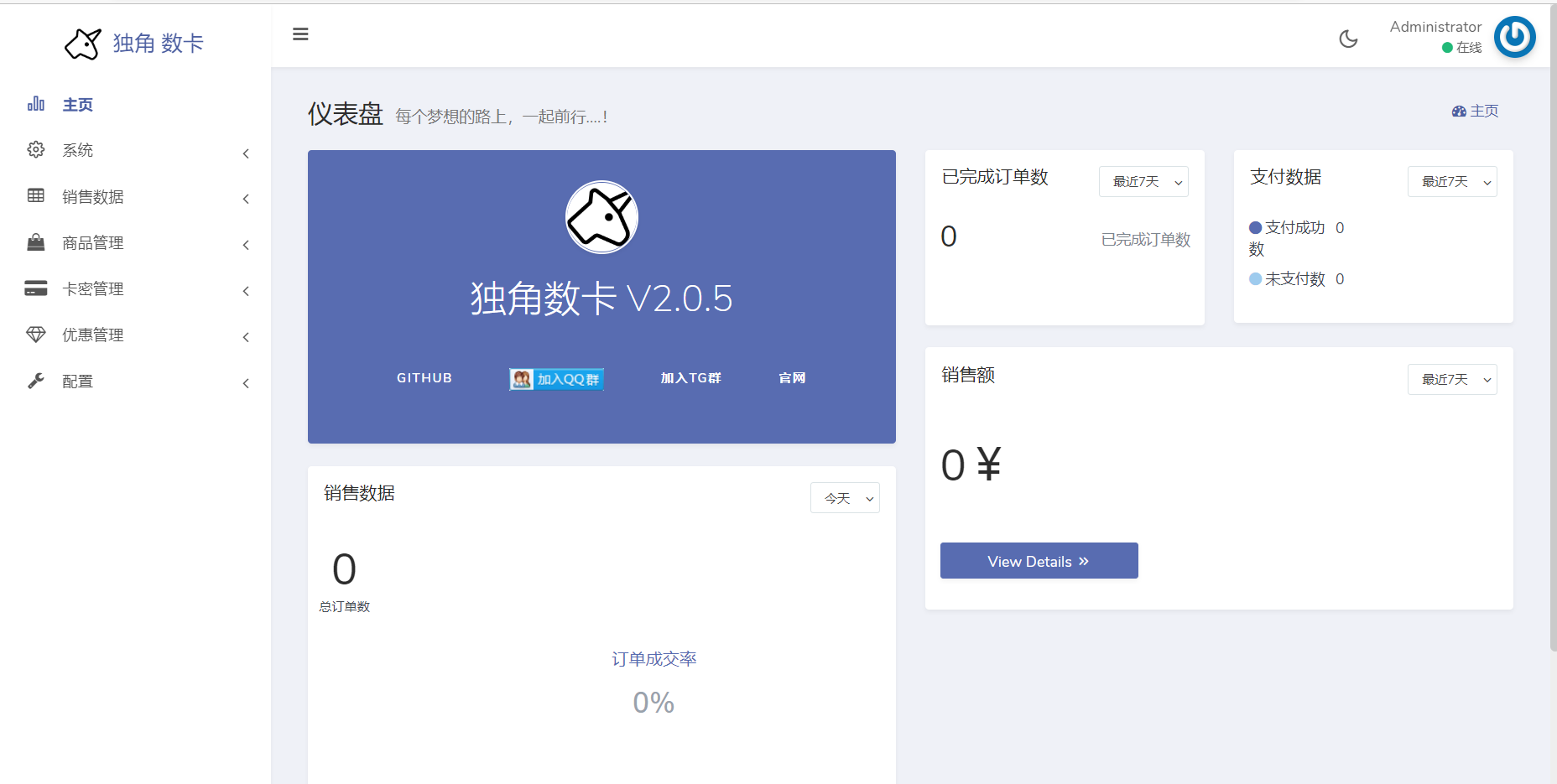Expand the 商品管理 menu chevron
Image resolution: width=1557 pixels, height=784 pixels.
coord(245,245)
